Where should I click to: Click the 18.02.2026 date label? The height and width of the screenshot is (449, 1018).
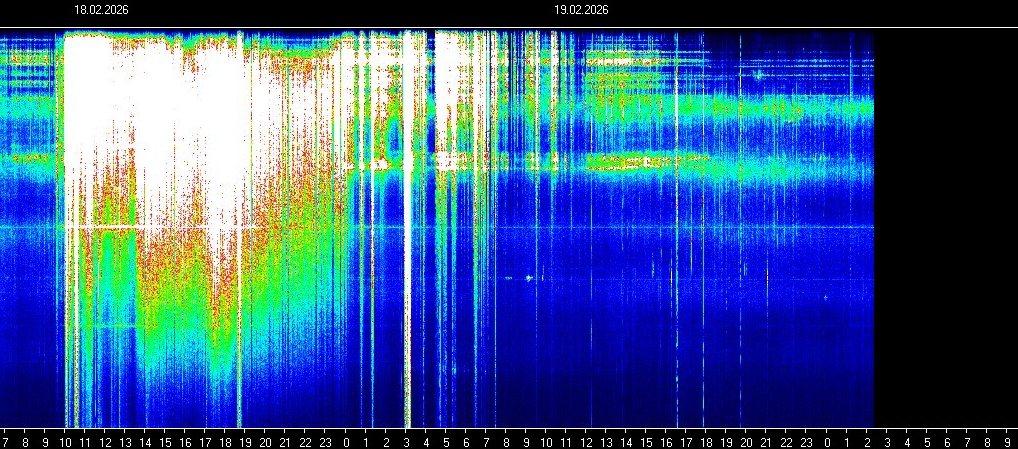click(101, 10)
